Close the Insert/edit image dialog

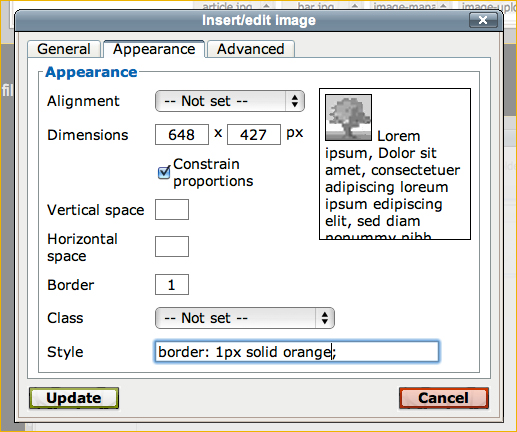483,20
